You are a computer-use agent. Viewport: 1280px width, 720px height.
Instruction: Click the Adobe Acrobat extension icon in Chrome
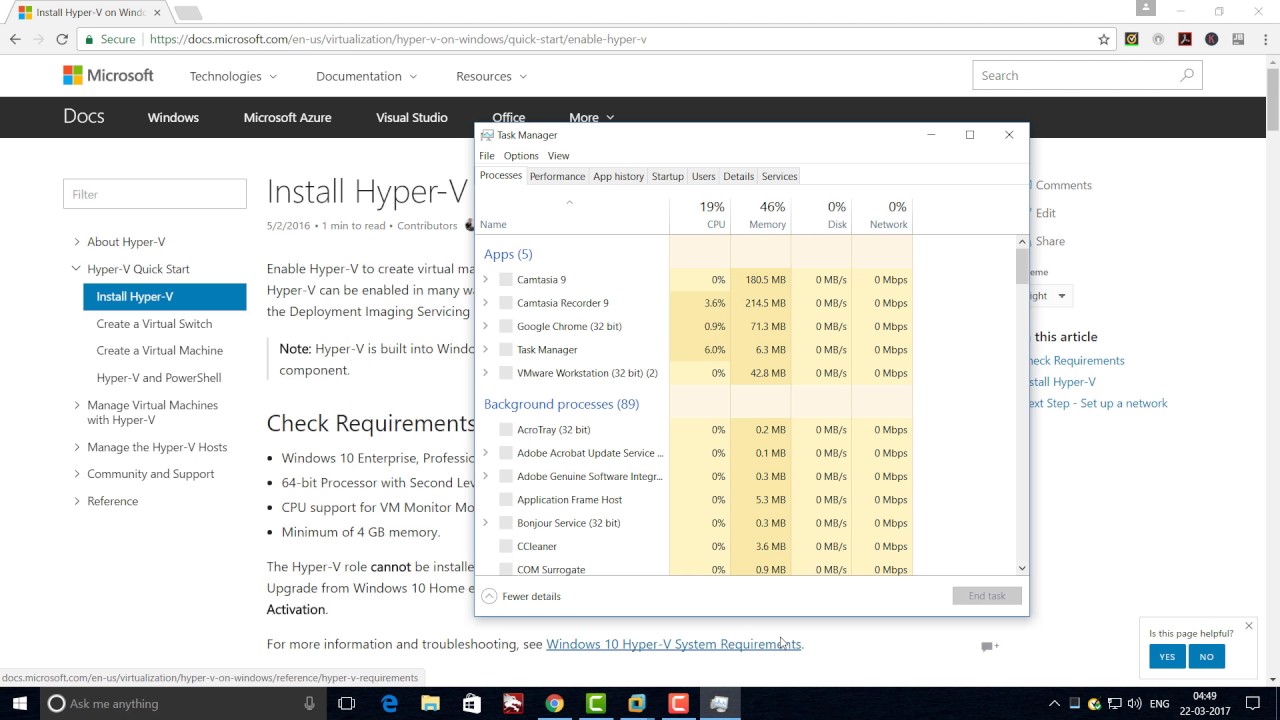pyautogui.click(x=1185, y=39)
